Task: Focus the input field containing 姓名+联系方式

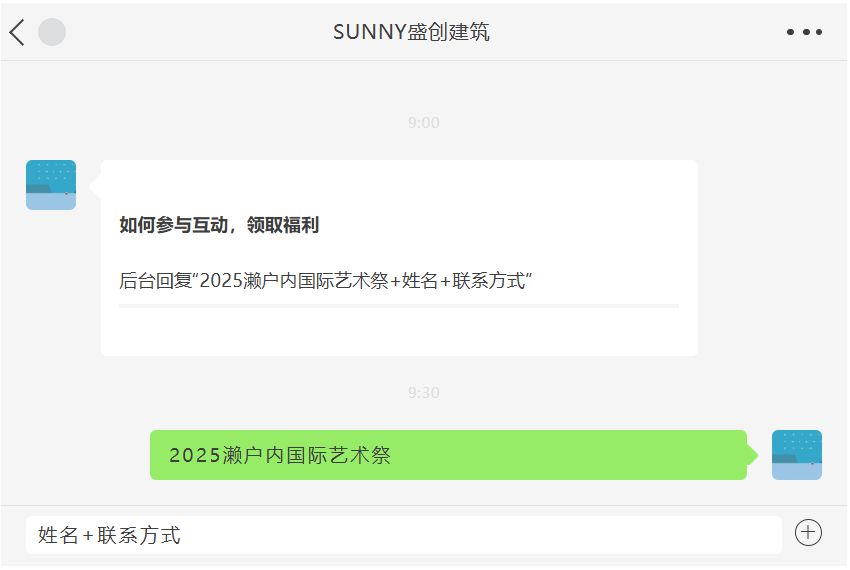Action: pos(403,535)
